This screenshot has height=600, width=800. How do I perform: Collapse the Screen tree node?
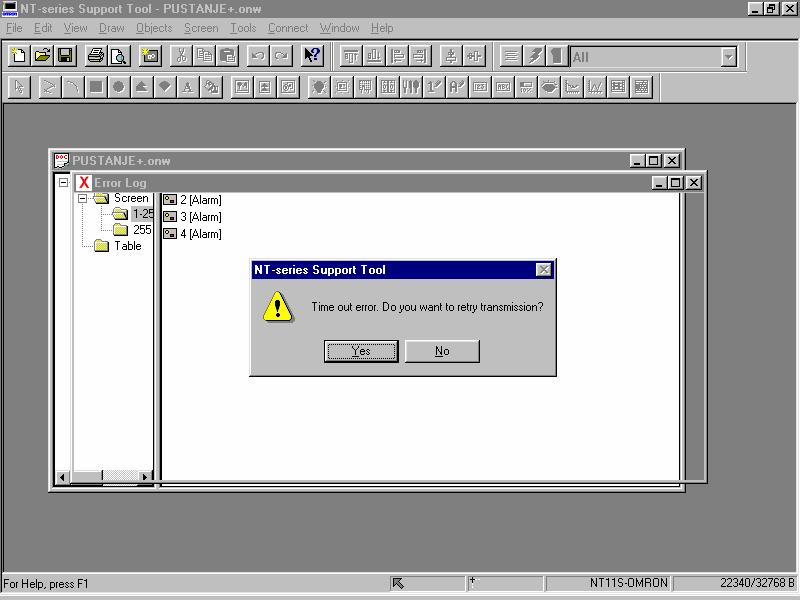(x=82, y=198)
